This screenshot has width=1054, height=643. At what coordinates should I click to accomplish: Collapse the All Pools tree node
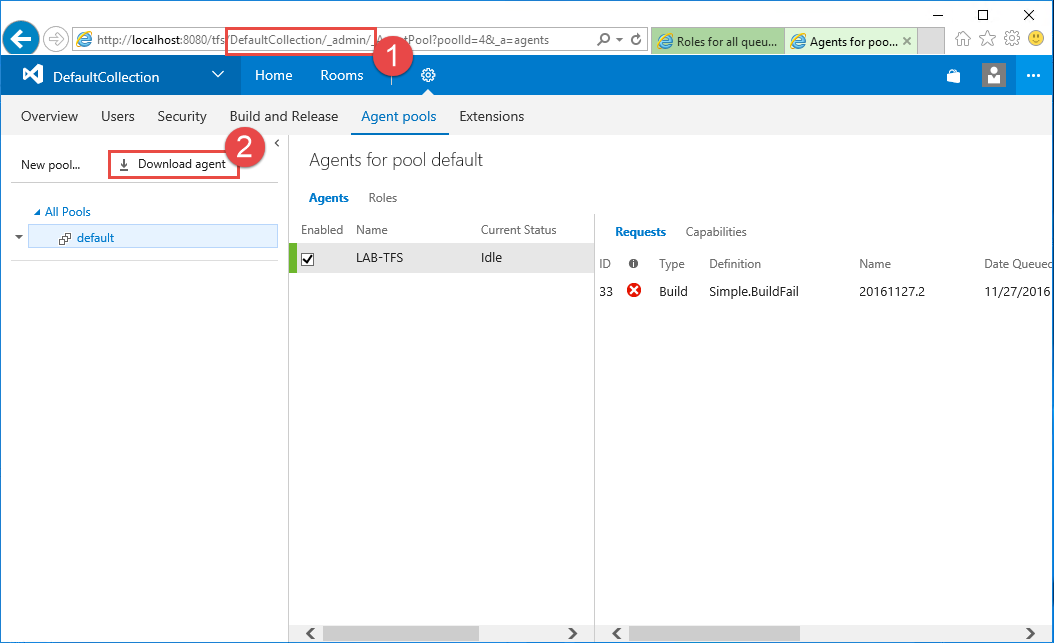tap(38, 212)
